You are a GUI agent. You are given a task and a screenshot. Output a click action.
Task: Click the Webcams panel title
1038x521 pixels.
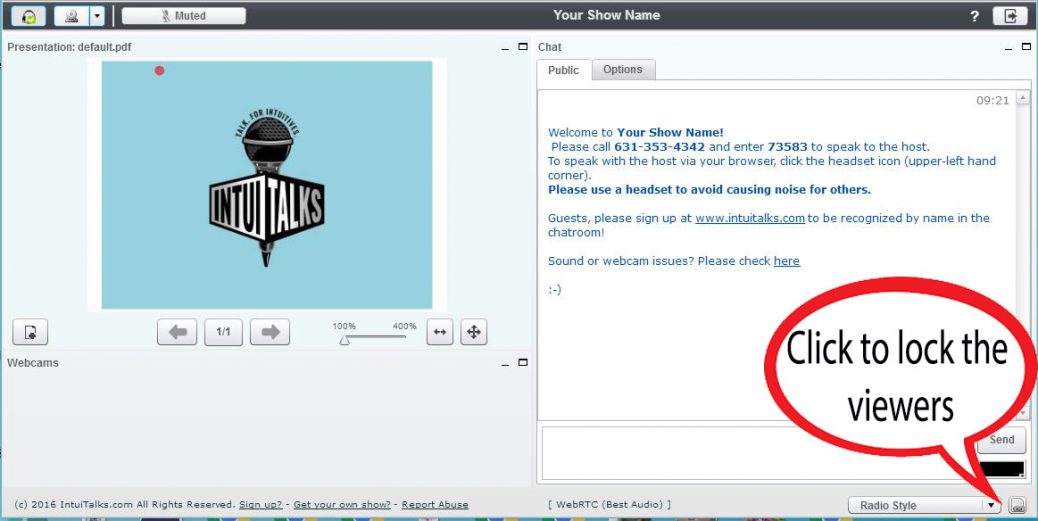coord(33,363)
